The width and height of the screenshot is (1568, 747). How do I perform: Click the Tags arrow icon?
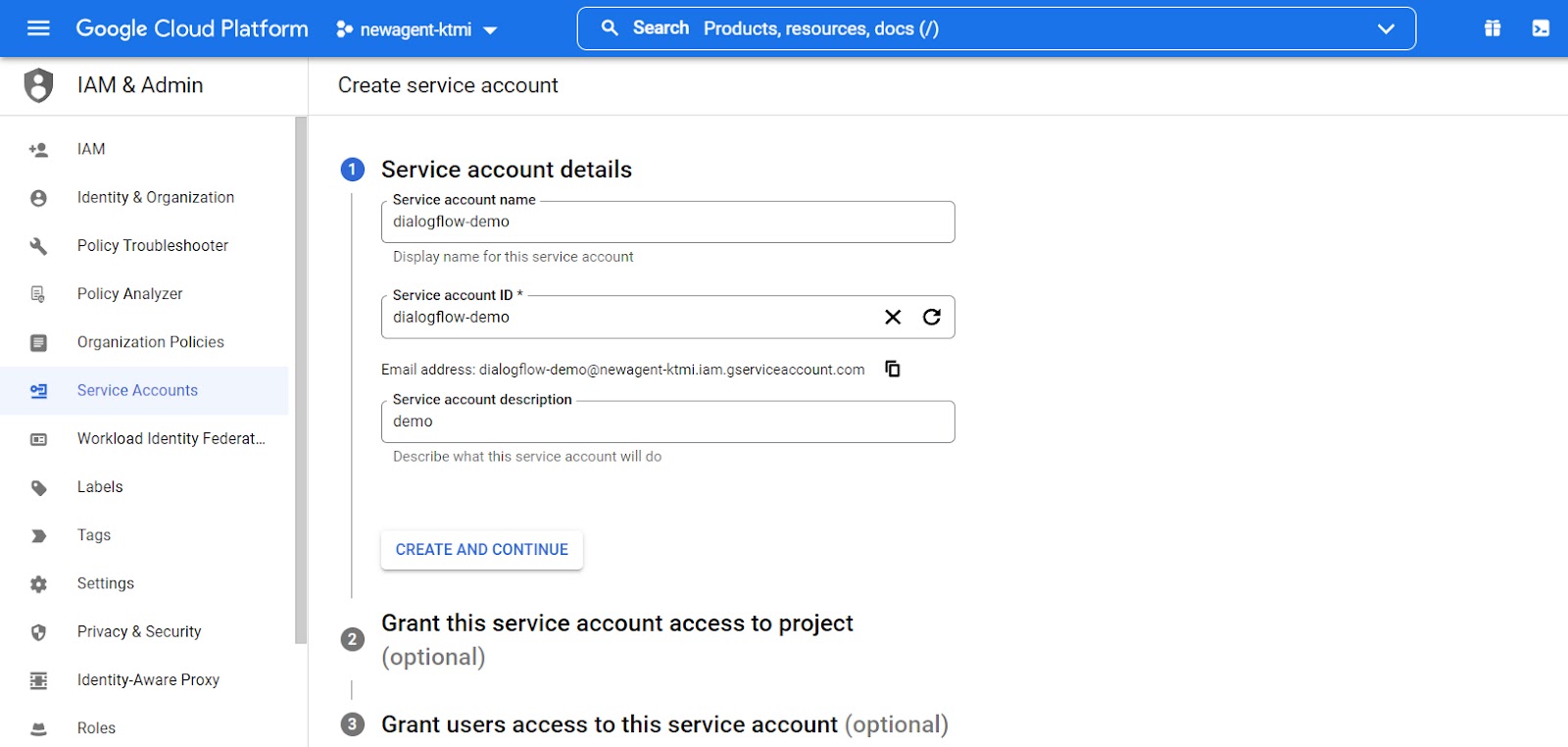[x=38, y=535]
